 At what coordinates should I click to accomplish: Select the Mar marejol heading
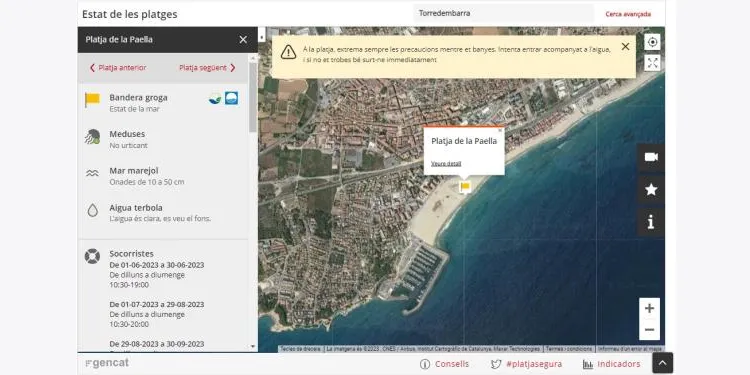134,171
